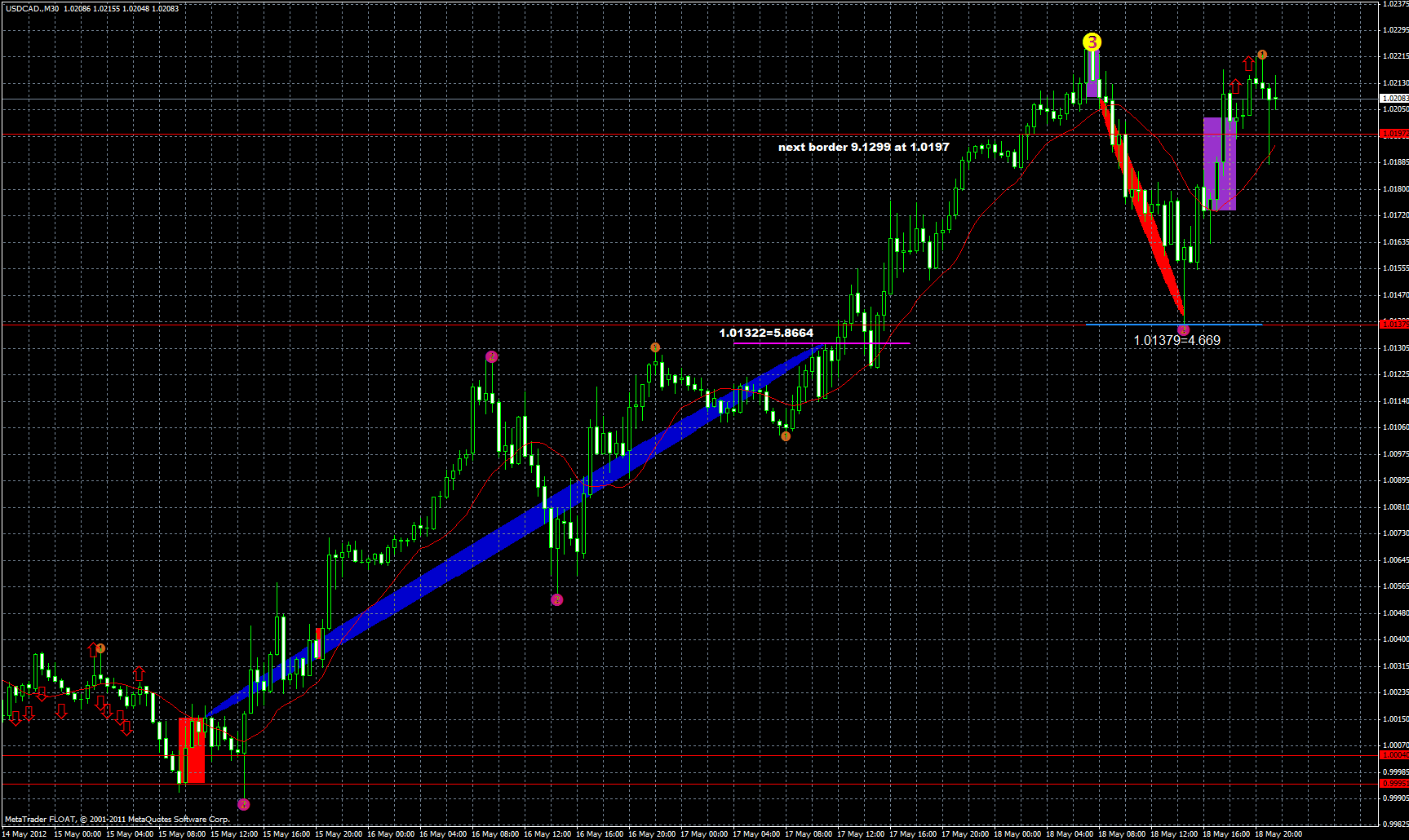Click the small orange dot in the top-right corner
Viewport: 1409px width, 840px height.
1262,55
